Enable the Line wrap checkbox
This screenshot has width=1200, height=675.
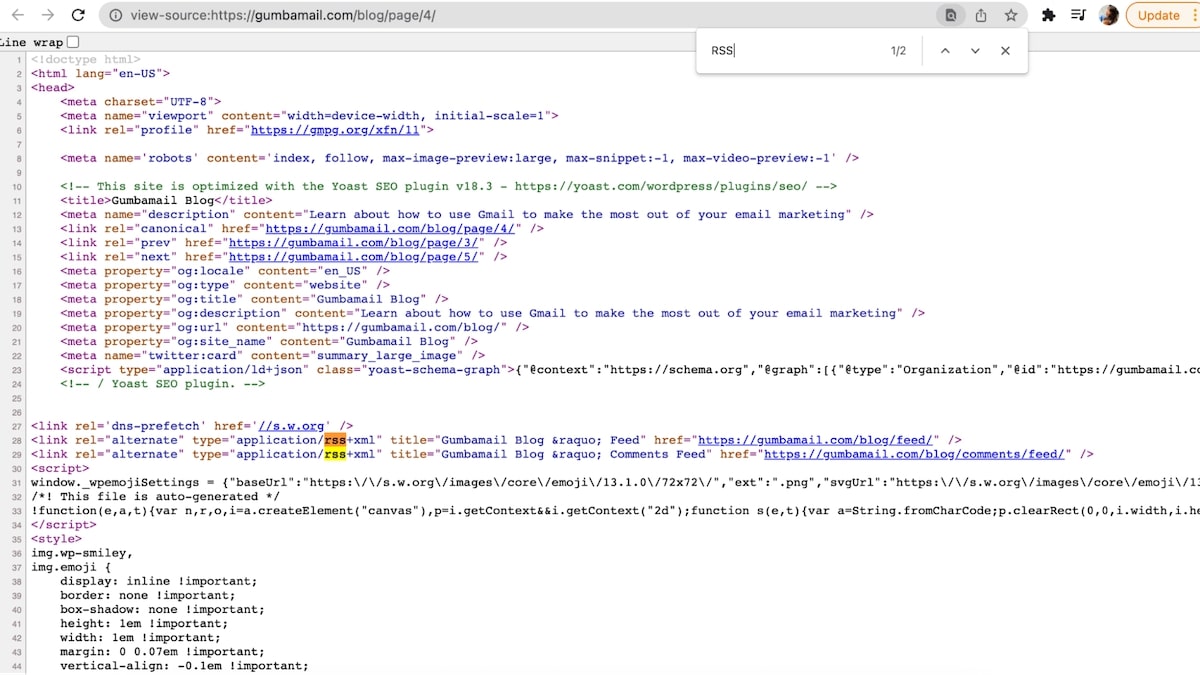pyautogui.click(x=73, y=42)
